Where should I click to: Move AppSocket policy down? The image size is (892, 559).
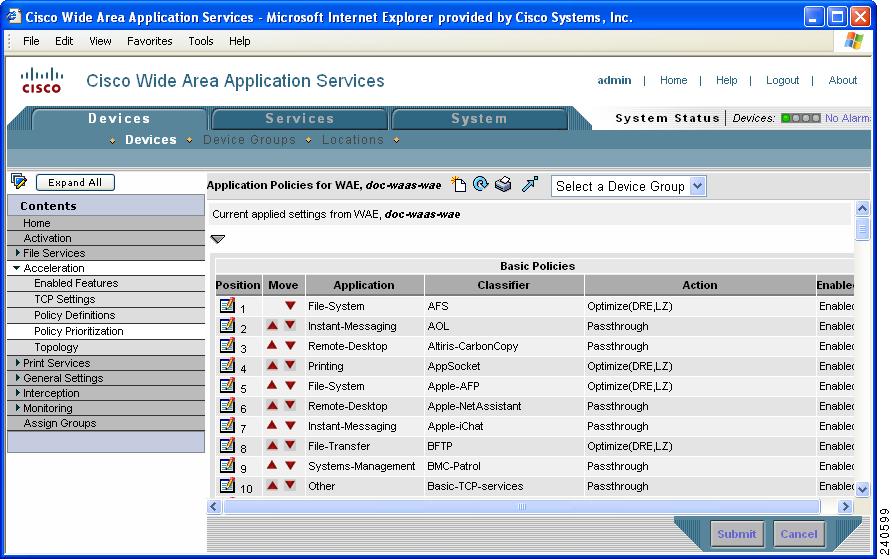click(290, 365)
